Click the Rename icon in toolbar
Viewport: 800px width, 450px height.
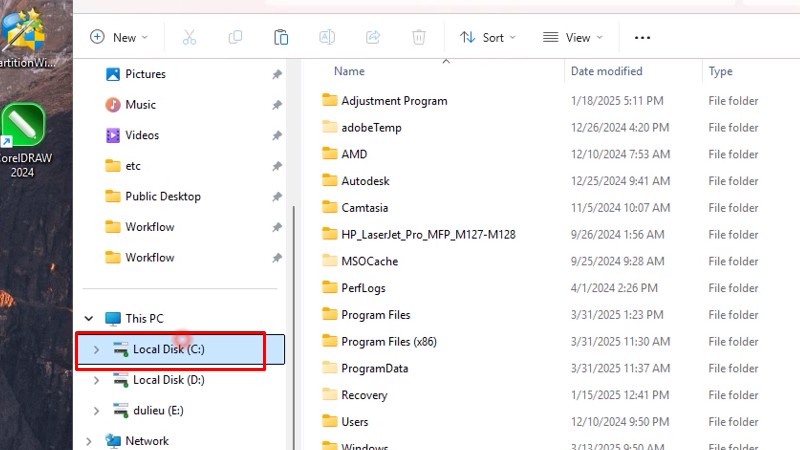[327, 37]
